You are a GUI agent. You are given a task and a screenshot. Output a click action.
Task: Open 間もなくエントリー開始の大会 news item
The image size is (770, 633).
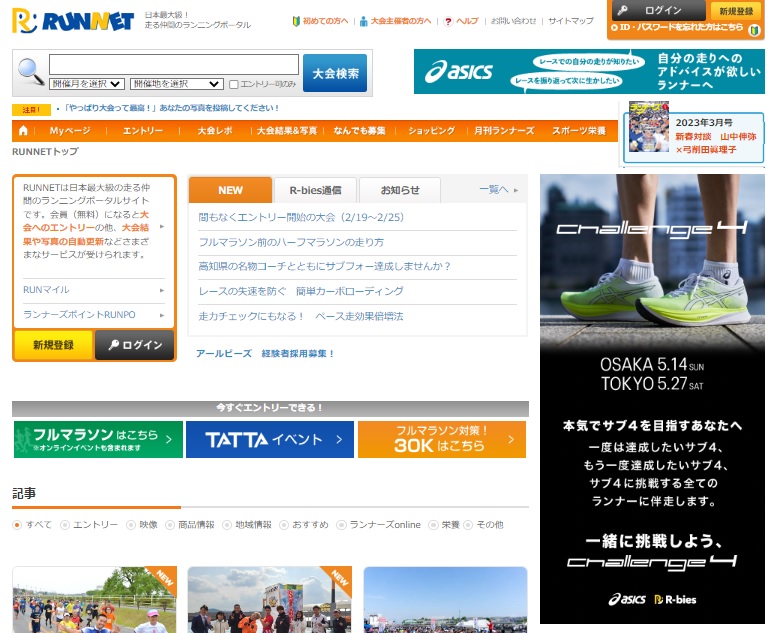301,218
